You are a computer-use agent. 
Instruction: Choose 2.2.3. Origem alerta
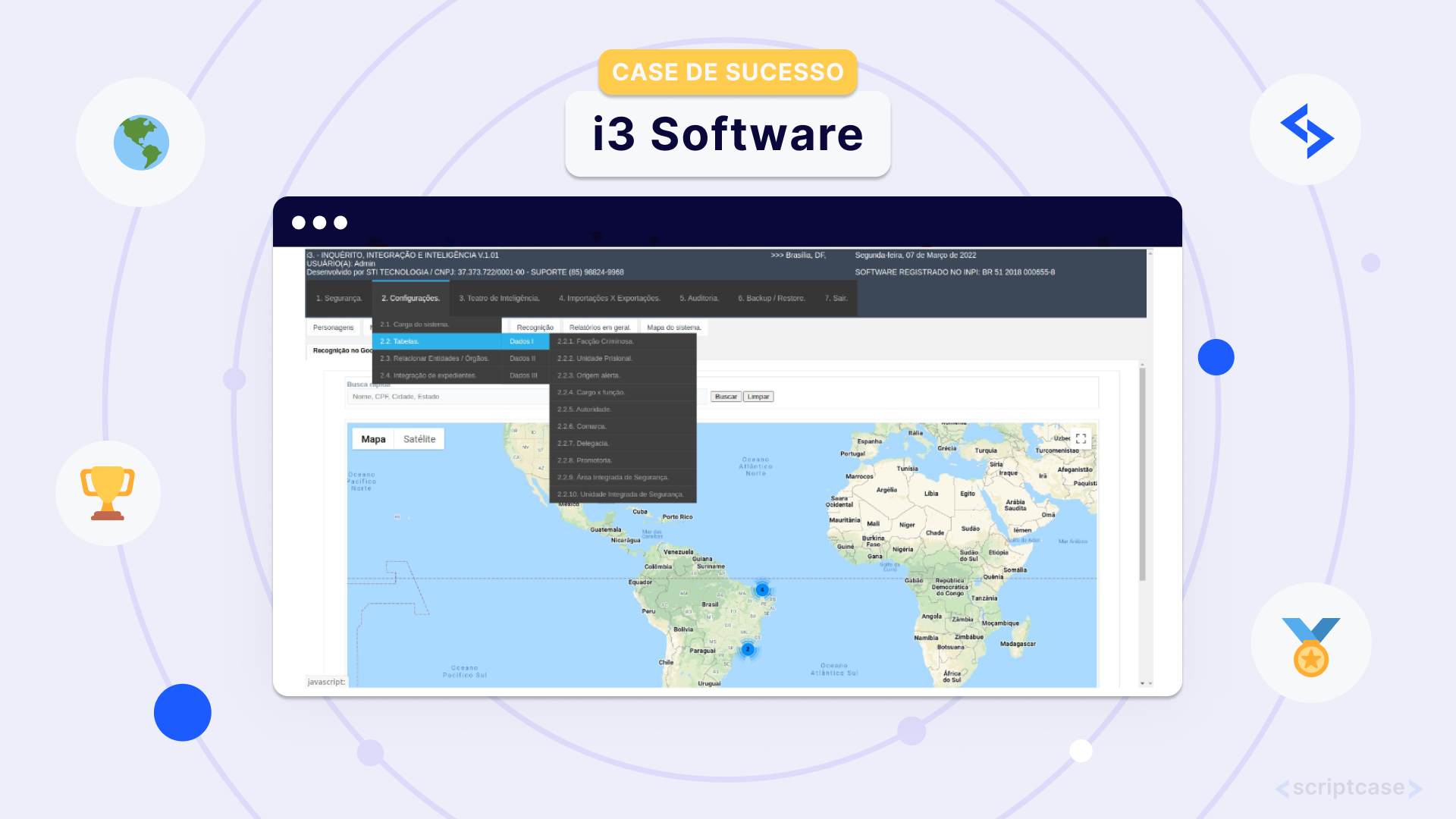click(623, 375)
